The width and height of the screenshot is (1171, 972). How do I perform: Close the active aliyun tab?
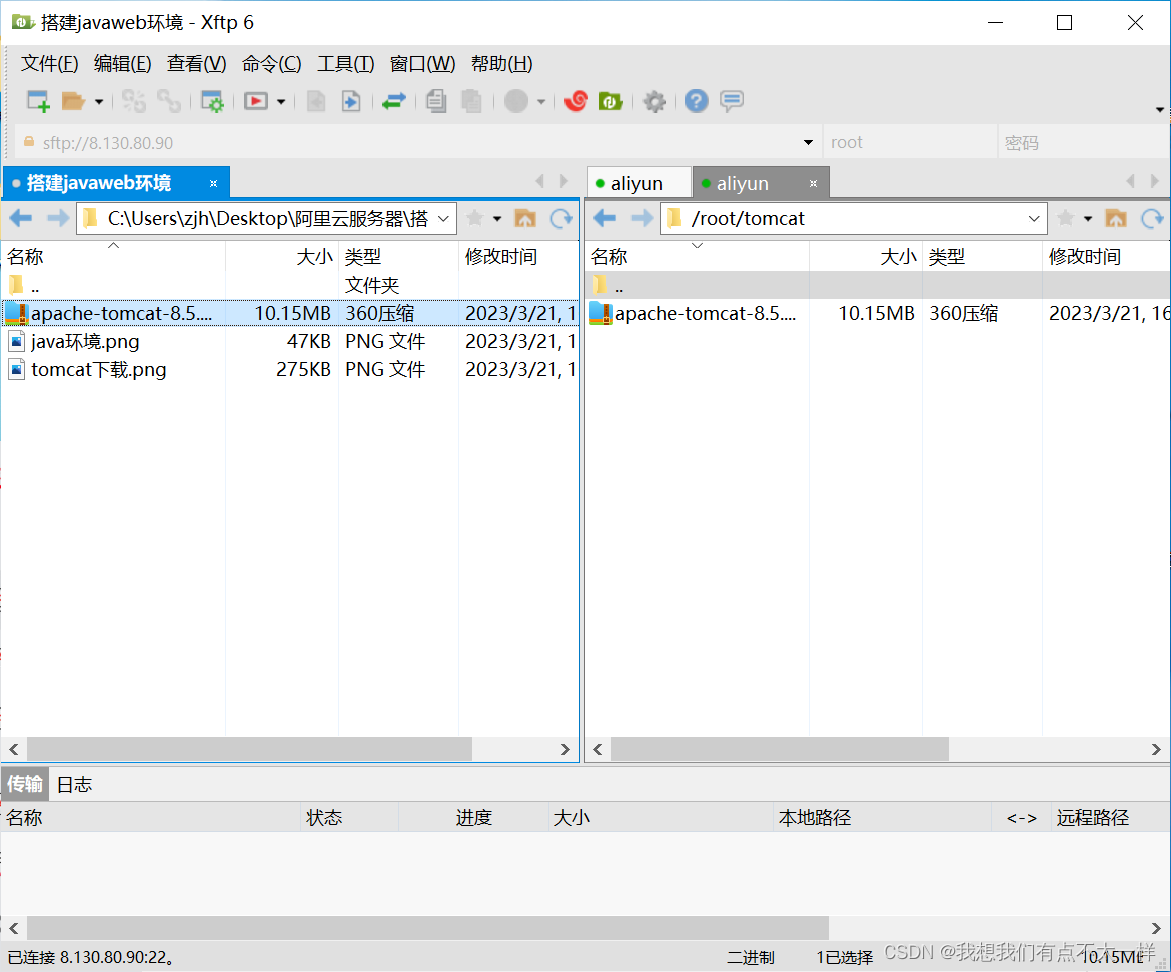point(813,184)
